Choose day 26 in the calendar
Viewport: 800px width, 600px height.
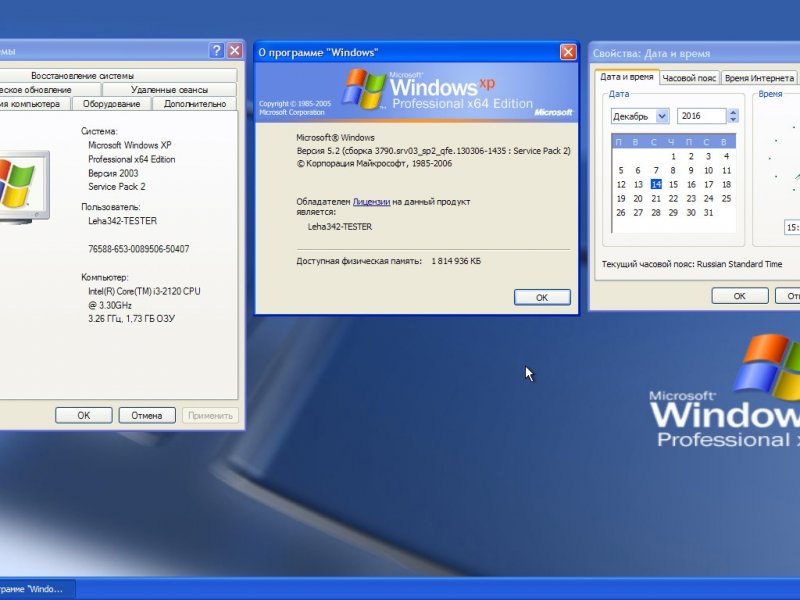[x=621, y=213]
